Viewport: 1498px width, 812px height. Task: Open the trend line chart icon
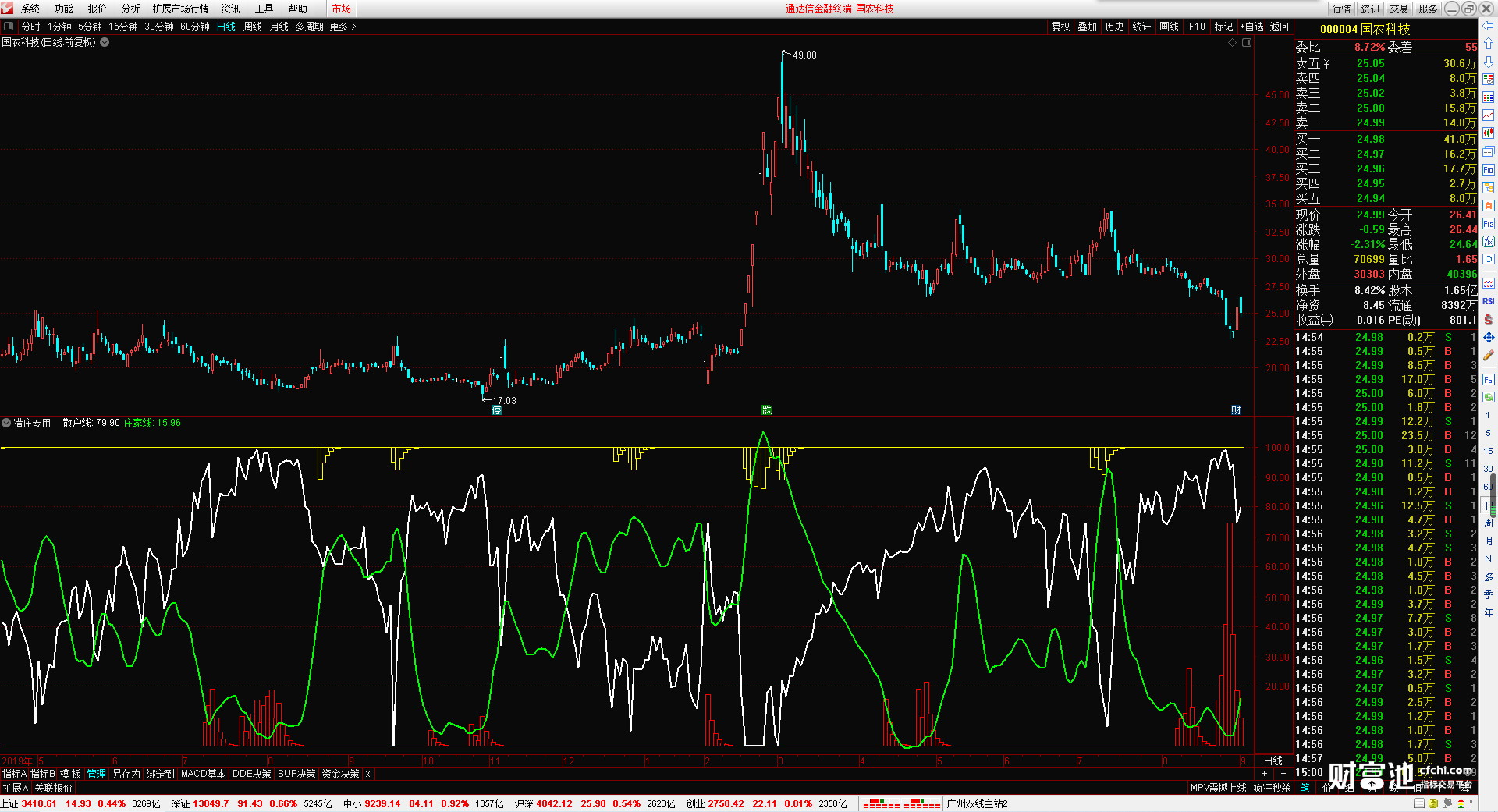click(x=1489, y=115)
